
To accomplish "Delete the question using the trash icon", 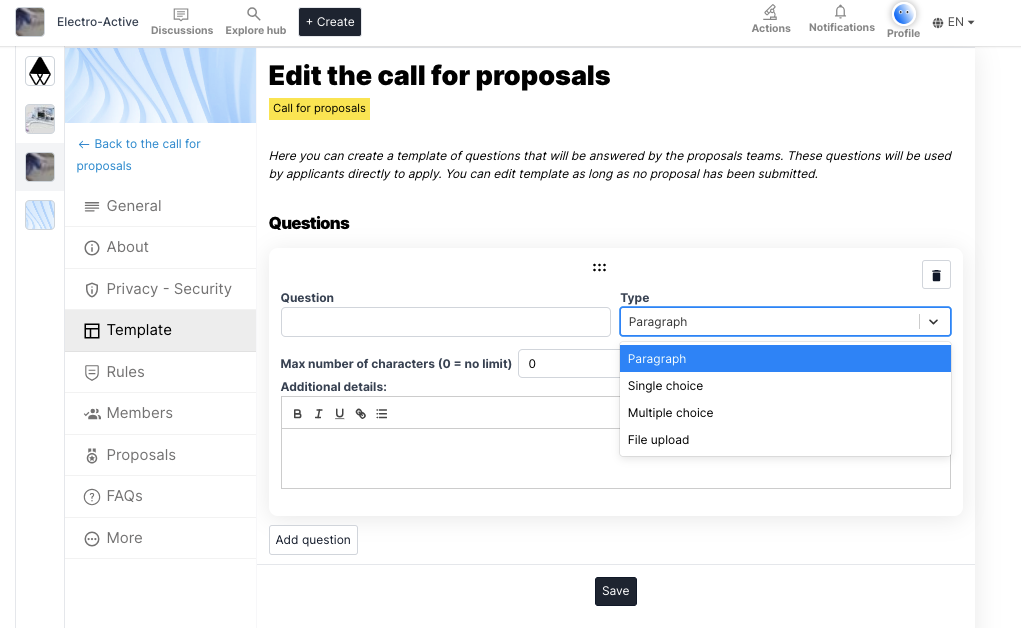I will [x=936, y=275].
